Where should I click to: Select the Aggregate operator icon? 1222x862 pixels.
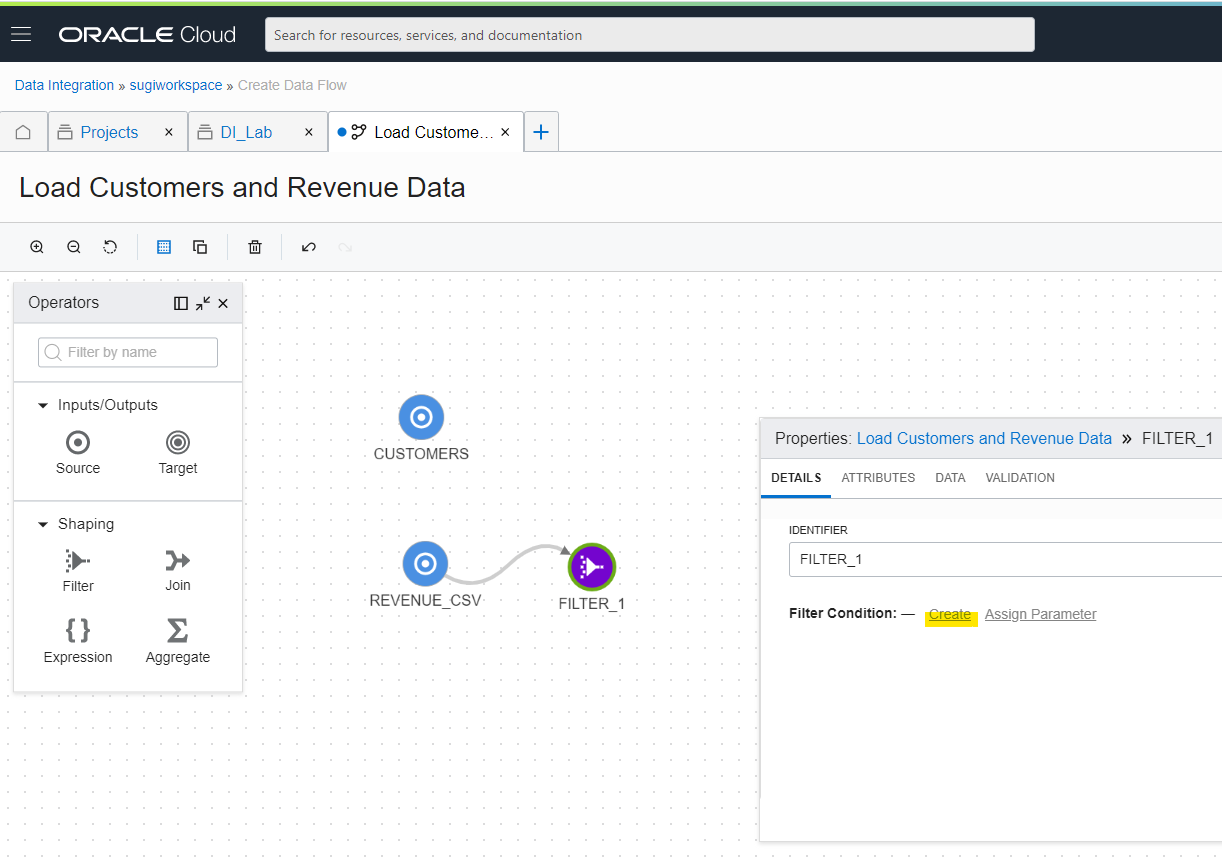click(178, 630)
